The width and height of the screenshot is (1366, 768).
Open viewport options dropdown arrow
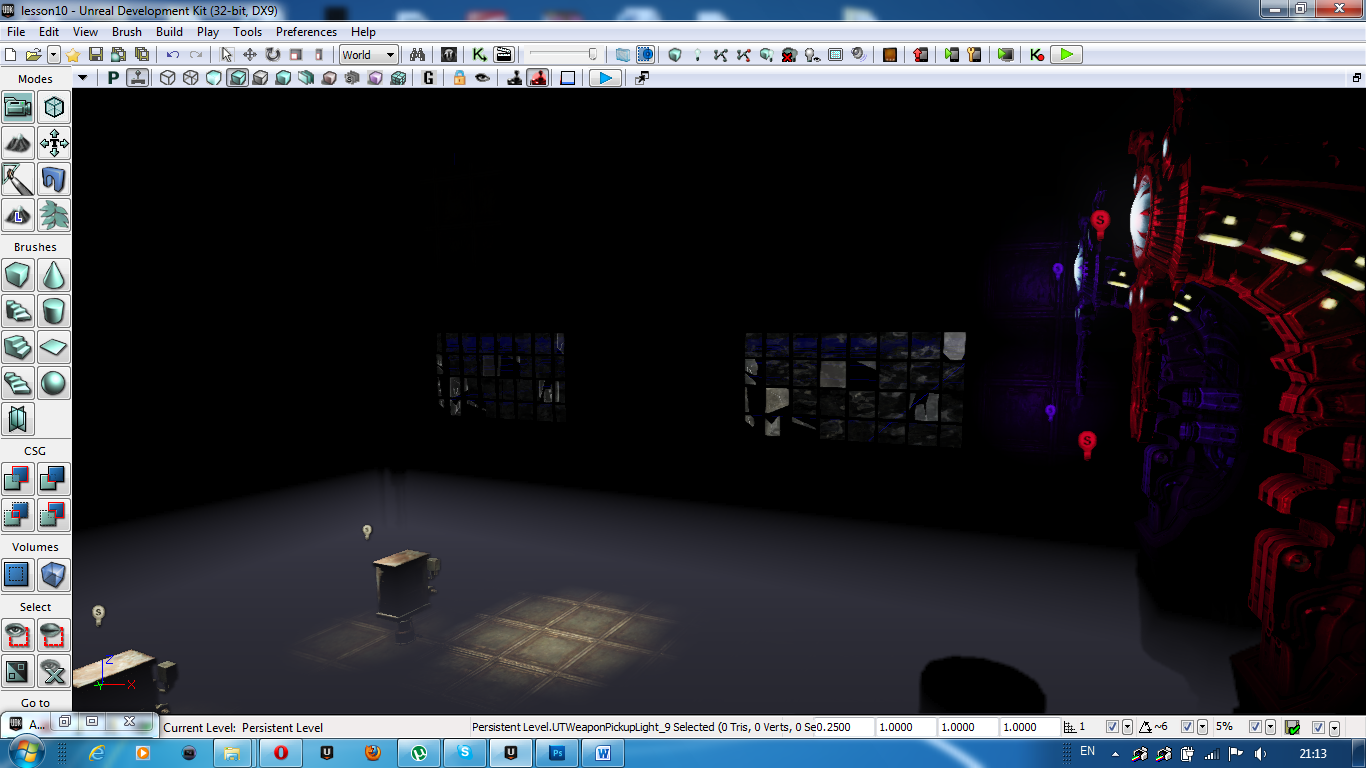[x=83, y=78]
